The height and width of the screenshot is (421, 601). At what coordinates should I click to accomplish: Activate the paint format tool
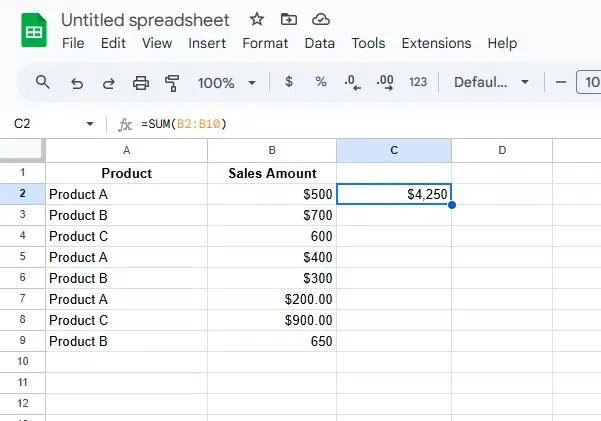[x=172, y=82]
